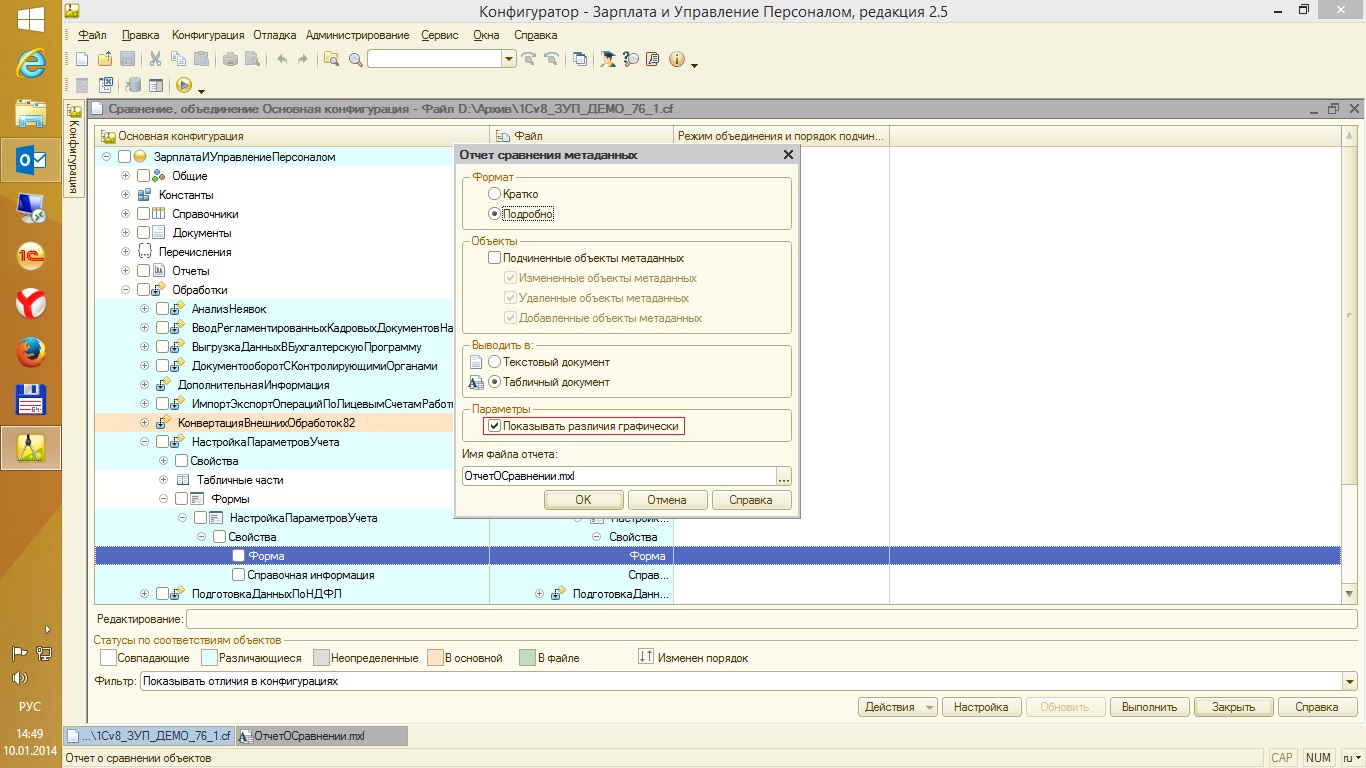The width and height of the screenshot is (1366, 768).
Task: Click the magnifier Find icon
Action: 355,60
